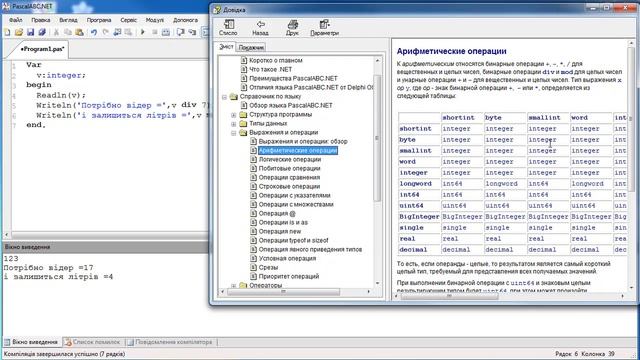
Task: Cut selection with the scissors icon
Action: [56, 32]
